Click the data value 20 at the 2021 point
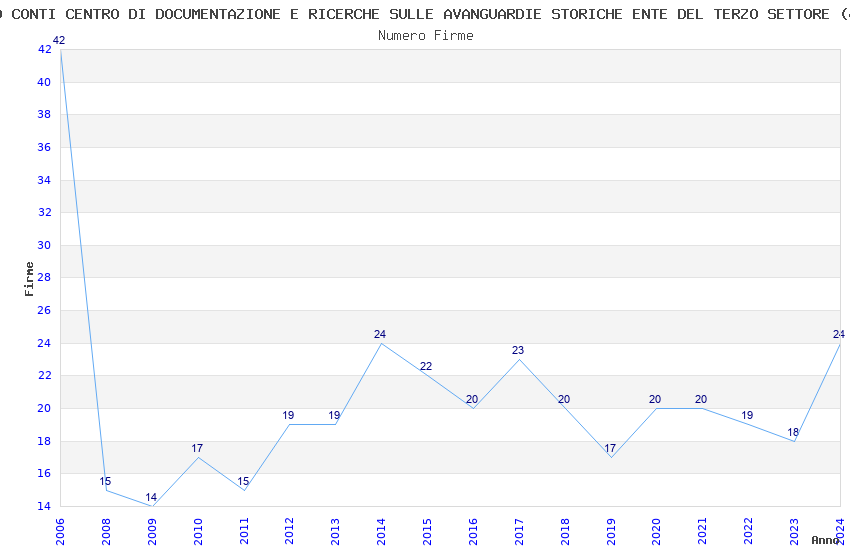850x550 pixels. pyautogui.click(x=701, y=399)
